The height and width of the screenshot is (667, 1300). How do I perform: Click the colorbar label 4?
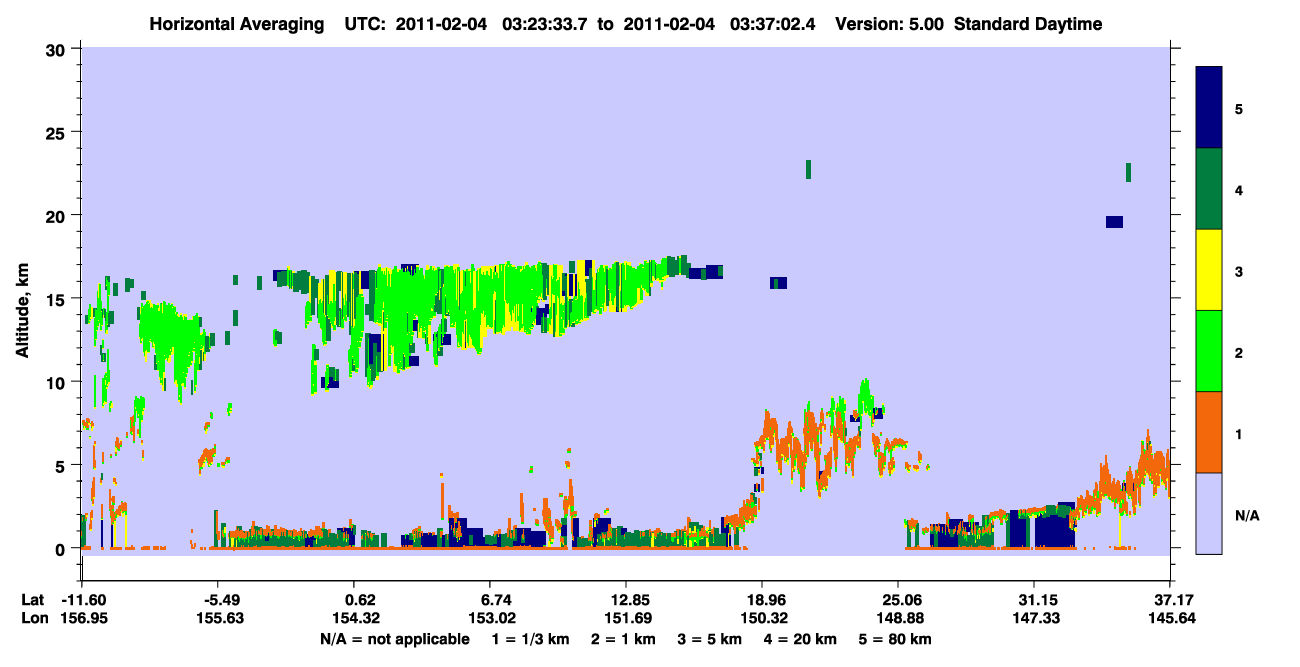point(1238,189)
